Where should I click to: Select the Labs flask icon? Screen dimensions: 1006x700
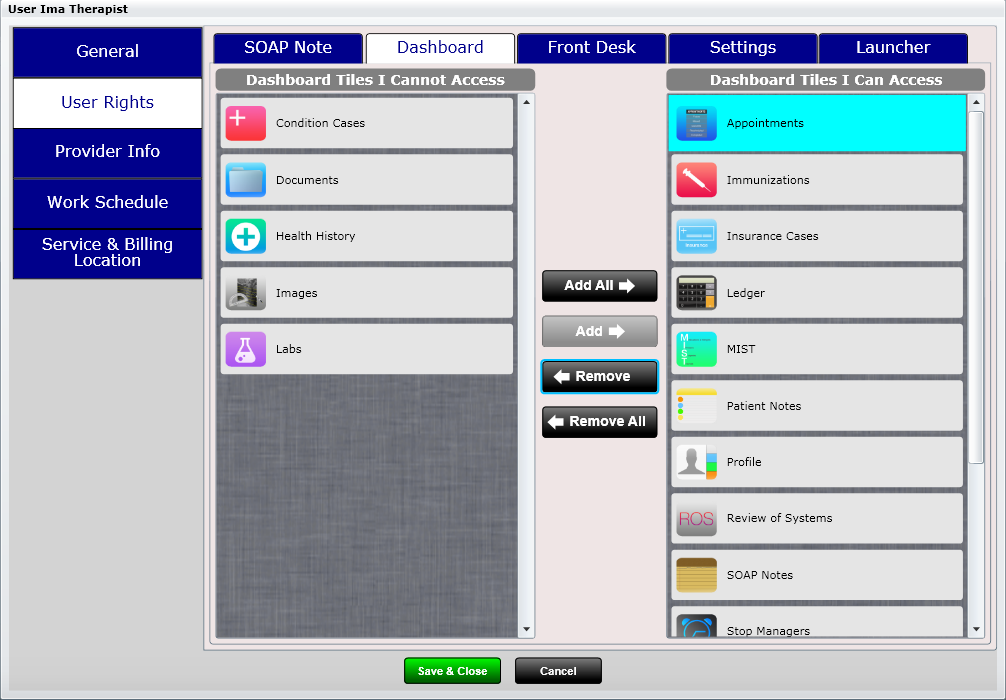(245, 349)
